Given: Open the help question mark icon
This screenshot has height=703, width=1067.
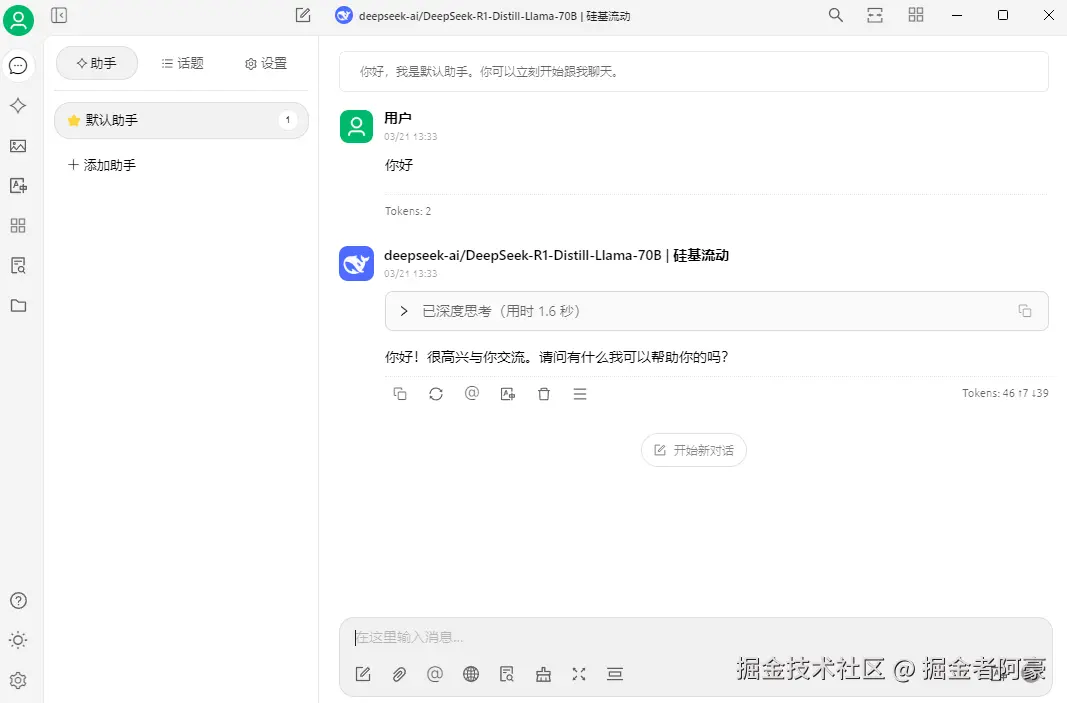Looking at the screenshot, I should [18, 600].
